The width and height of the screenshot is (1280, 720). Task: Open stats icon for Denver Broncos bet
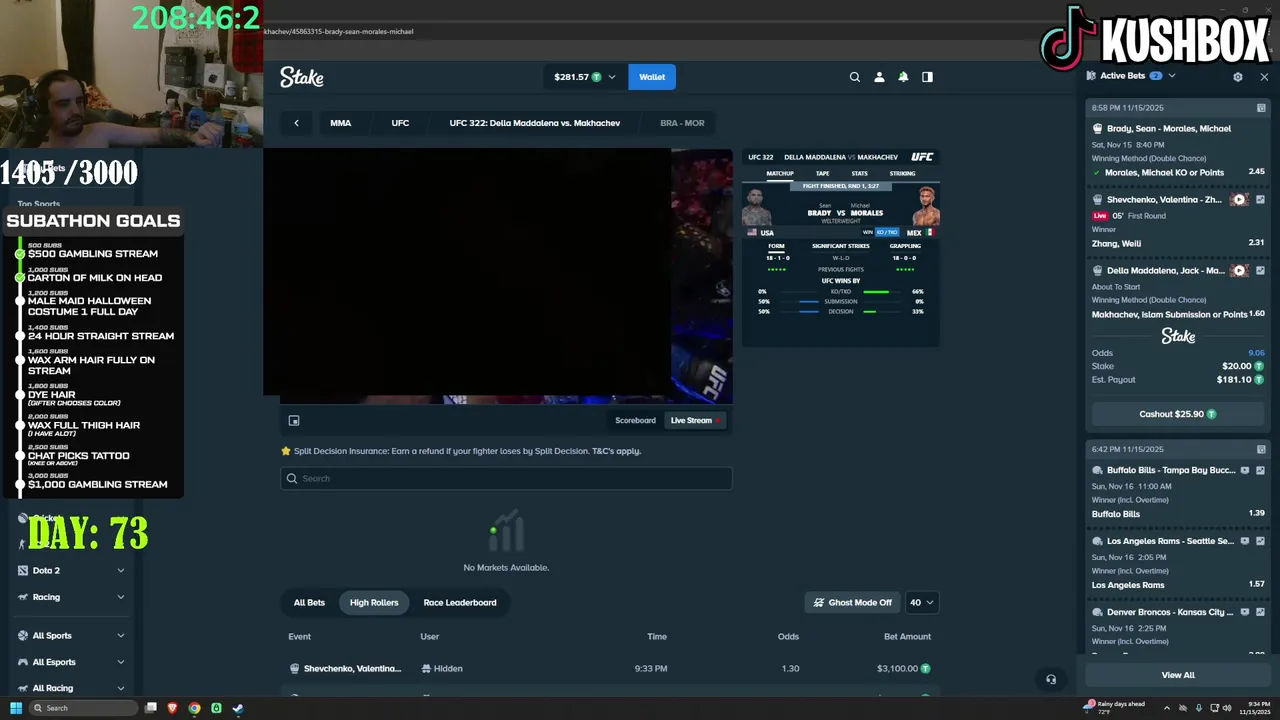point(1260,612)
